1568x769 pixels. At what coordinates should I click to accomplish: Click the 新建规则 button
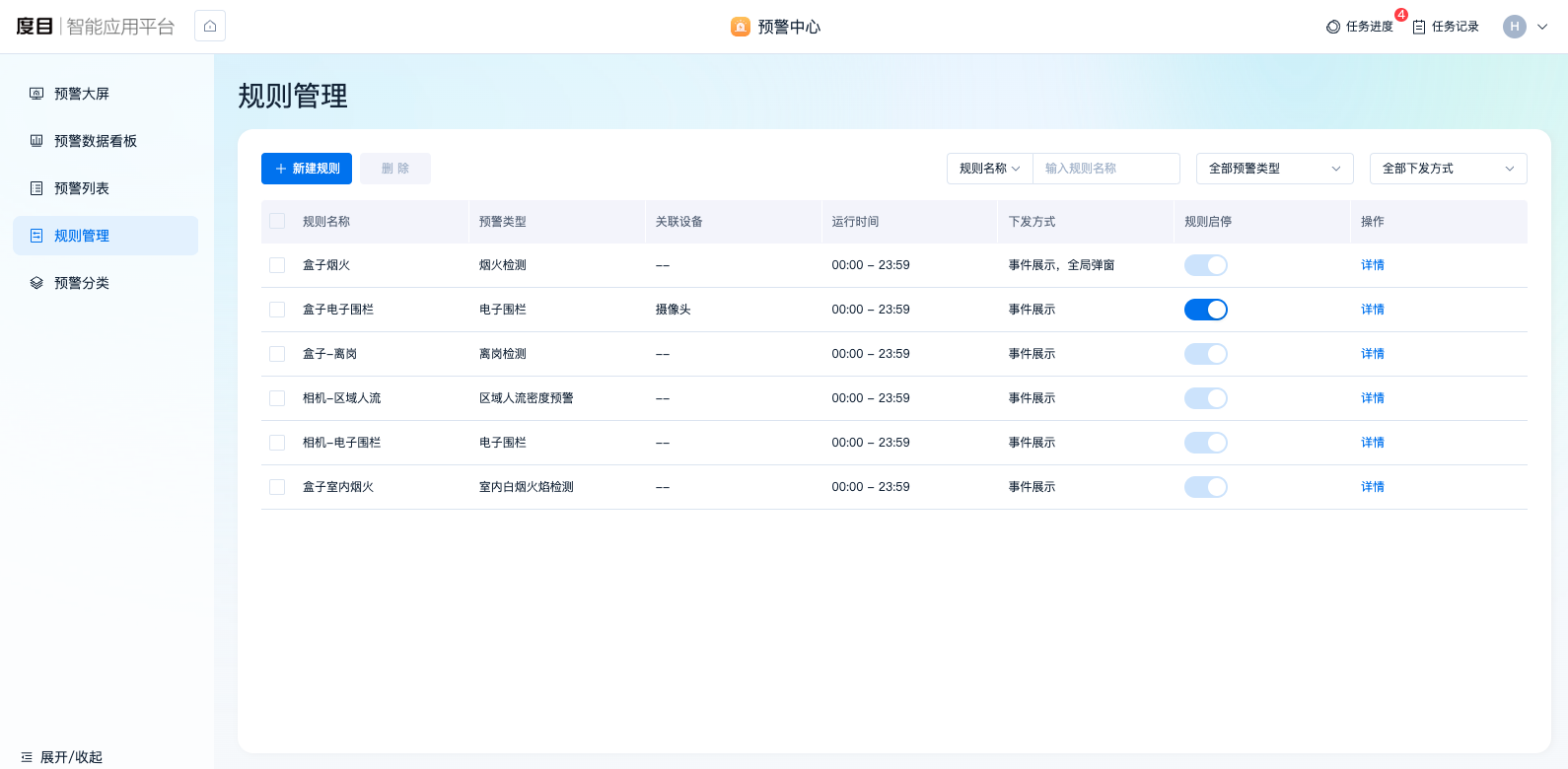pyautogui.click(x=307, y=169)
